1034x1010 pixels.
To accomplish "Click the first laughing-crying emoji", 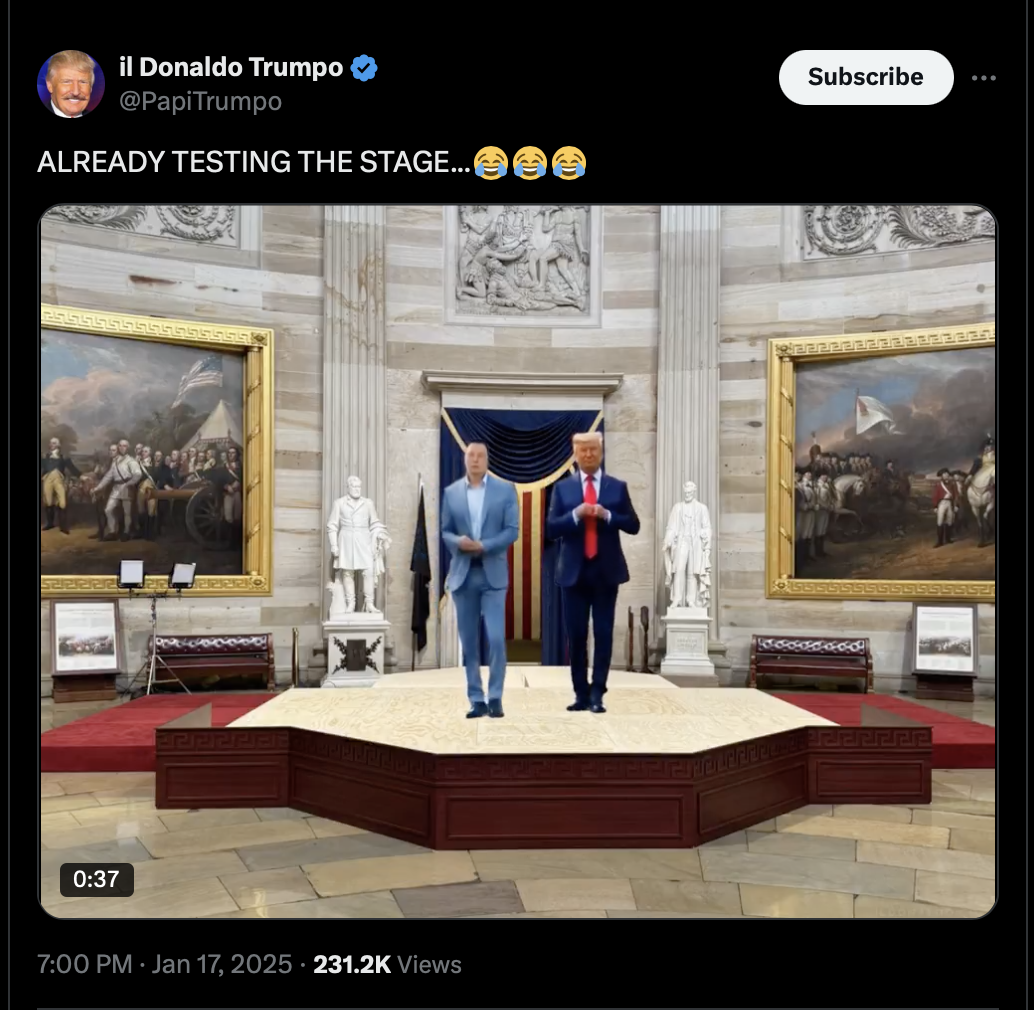I will tap(491, 162).
